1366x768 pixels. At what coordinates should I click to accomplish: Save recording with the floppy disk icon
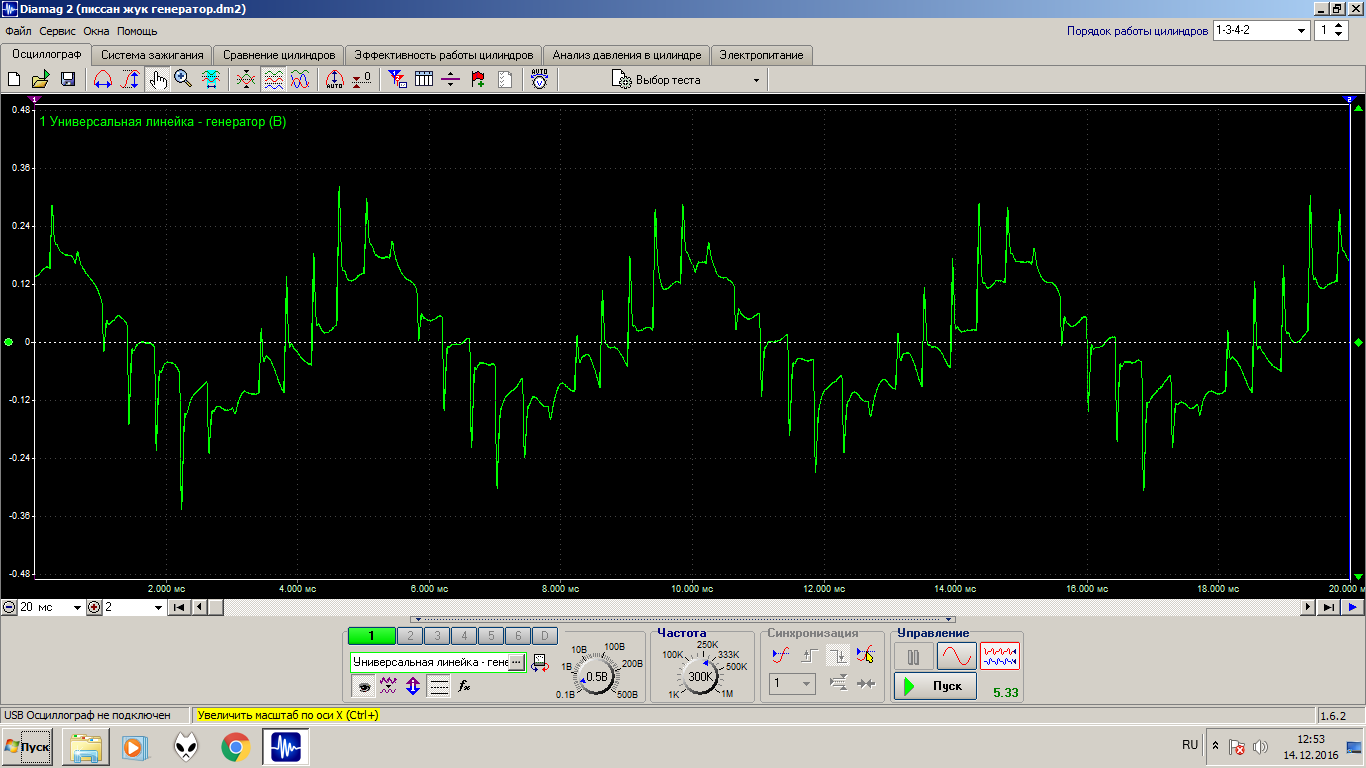[67, 79]
